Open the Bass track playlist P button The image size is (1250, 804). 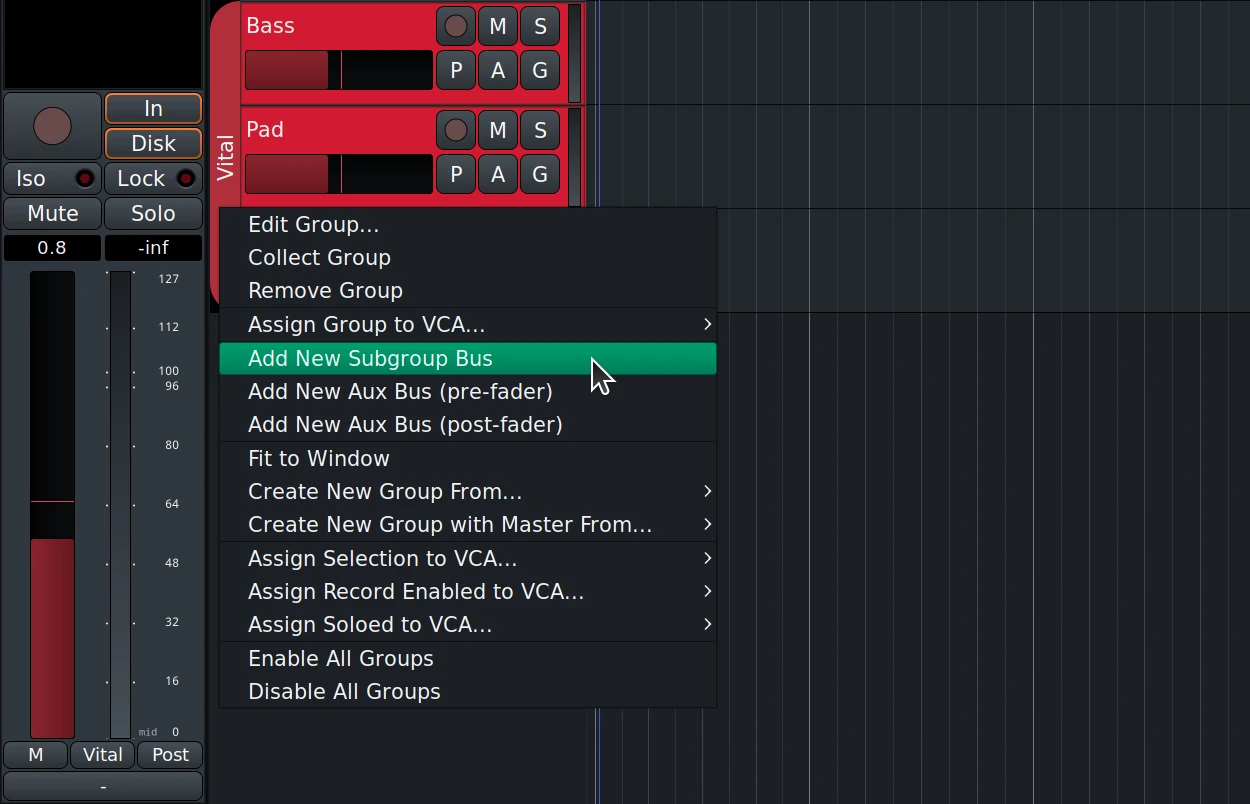tap(456, 70)
